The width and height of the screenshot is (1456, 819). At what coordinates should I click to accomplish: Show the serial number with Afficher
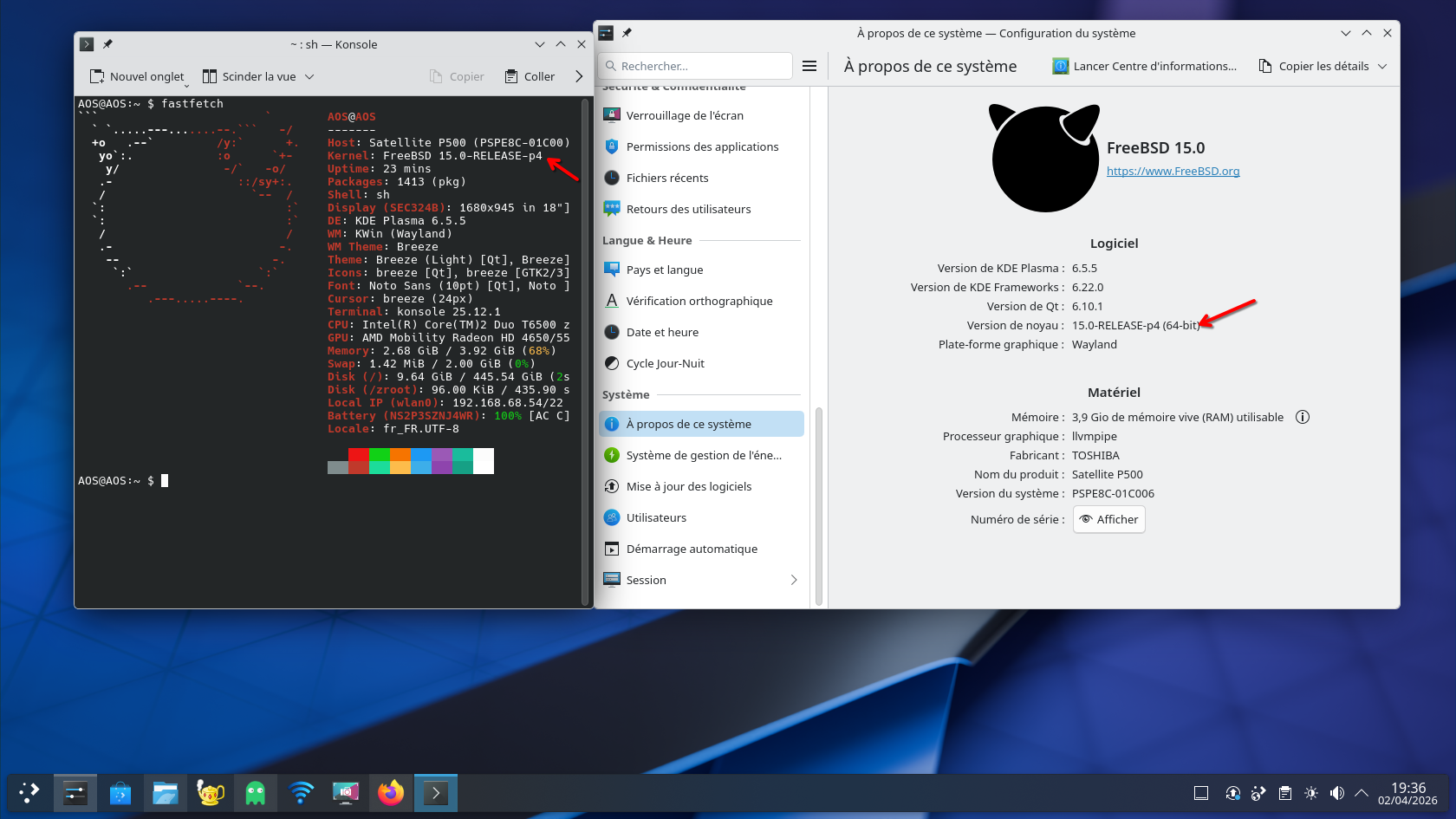click(x=1108, y=519)
